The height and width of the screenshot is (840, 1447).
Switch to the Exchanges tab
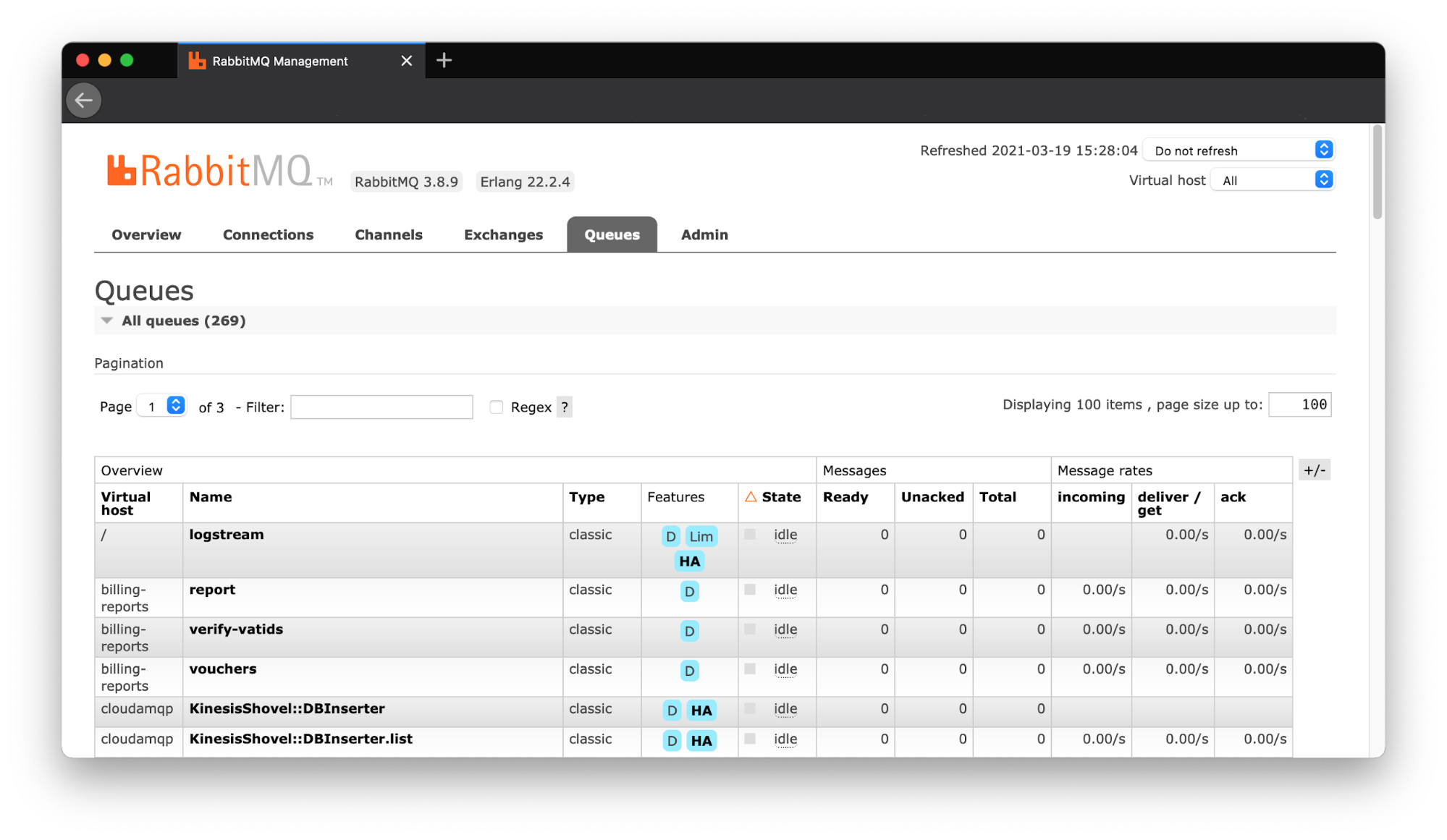tap(503, 234)
